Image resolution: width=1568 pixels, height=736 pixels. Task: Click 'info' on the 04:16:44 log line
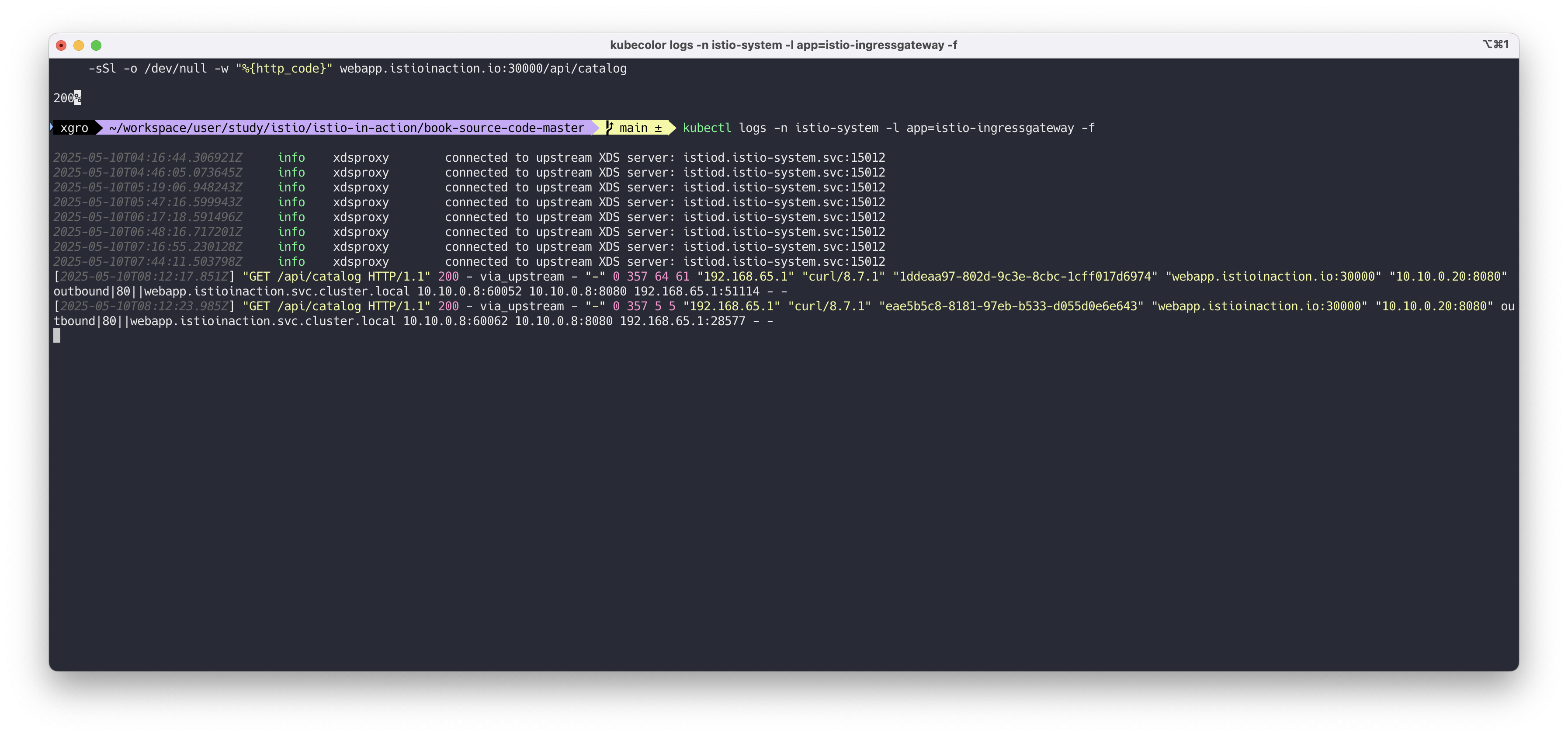(x=291, y=158)
